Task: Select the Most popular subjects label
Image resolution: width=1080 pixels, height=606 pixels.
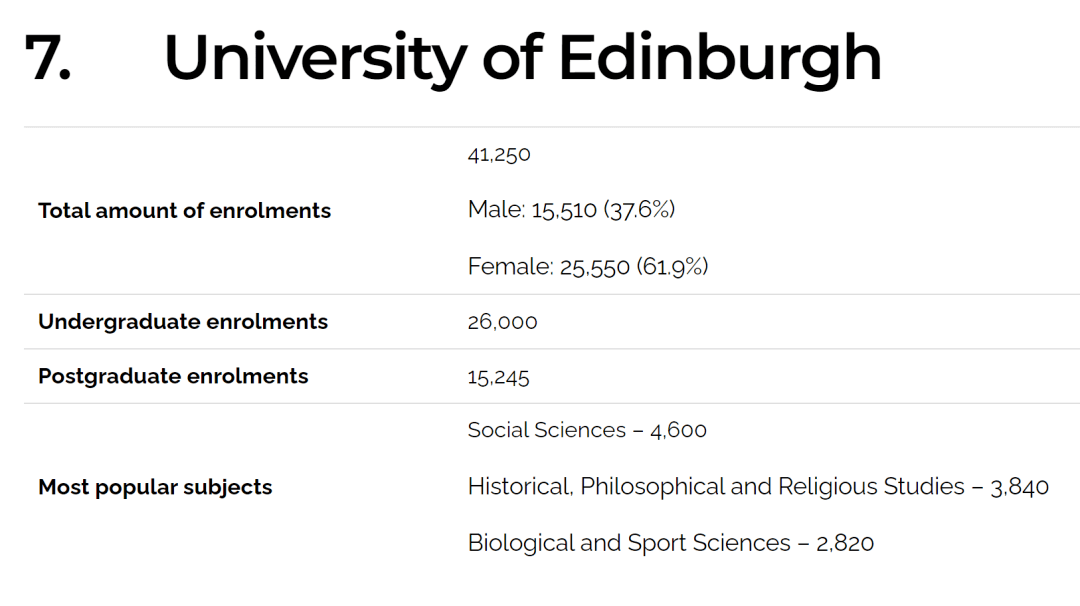Action: coord(156,488)
